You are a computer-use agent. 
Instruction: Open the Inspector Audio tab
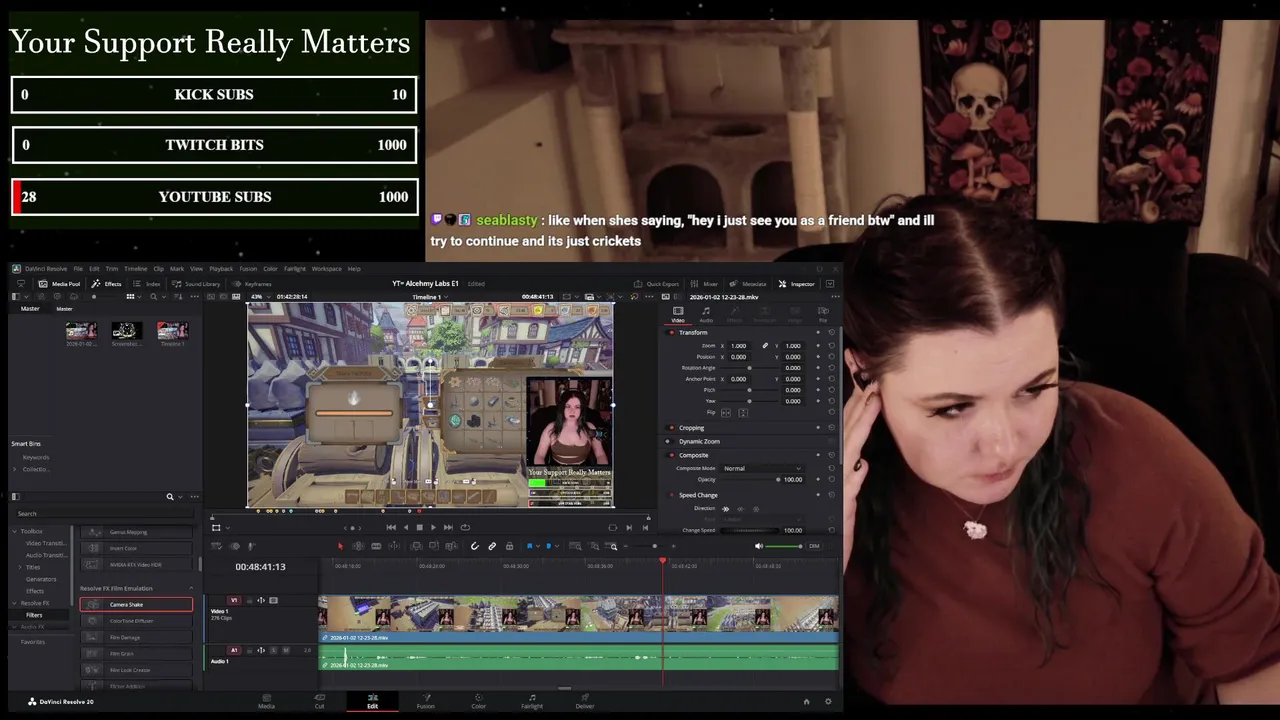706,314
